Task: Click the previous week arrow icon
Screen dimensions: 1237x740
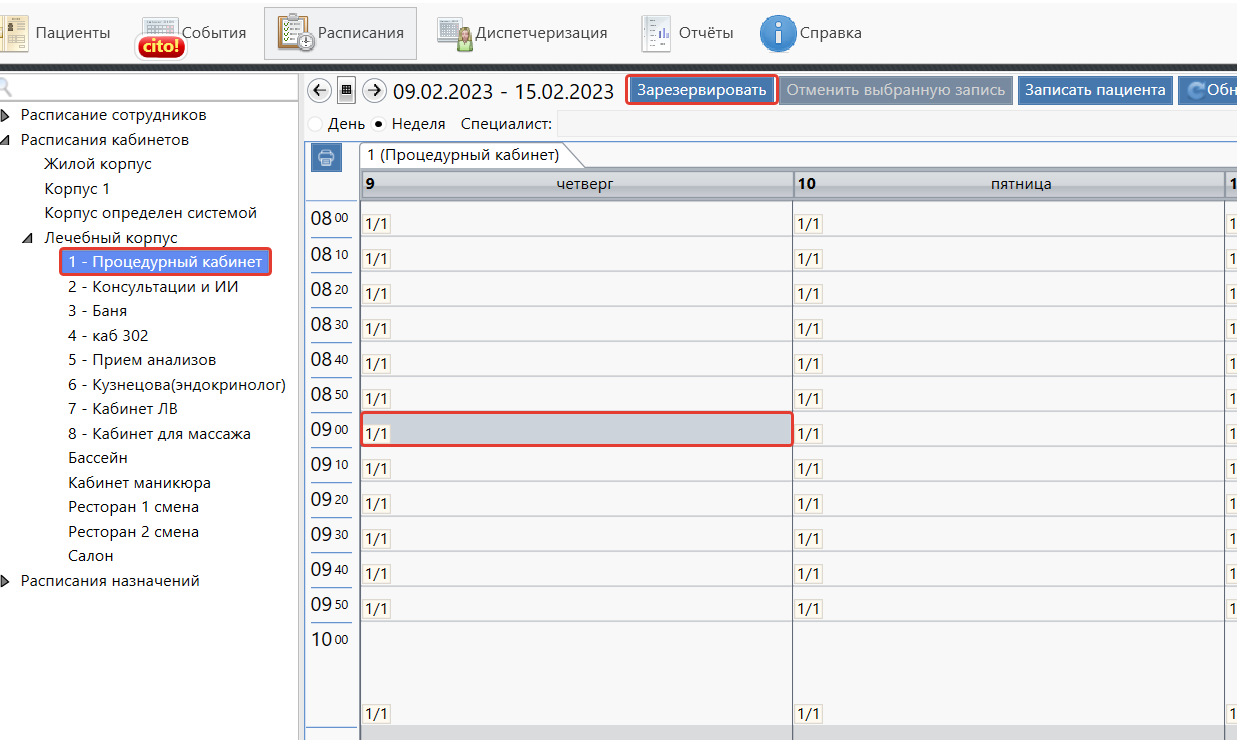Action: [x=319, y=91]
